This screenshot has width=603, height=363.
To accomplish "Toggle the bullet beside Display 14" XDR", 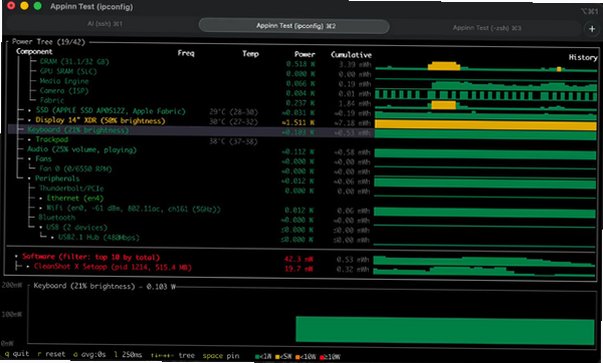I will (x=29, y=121).
